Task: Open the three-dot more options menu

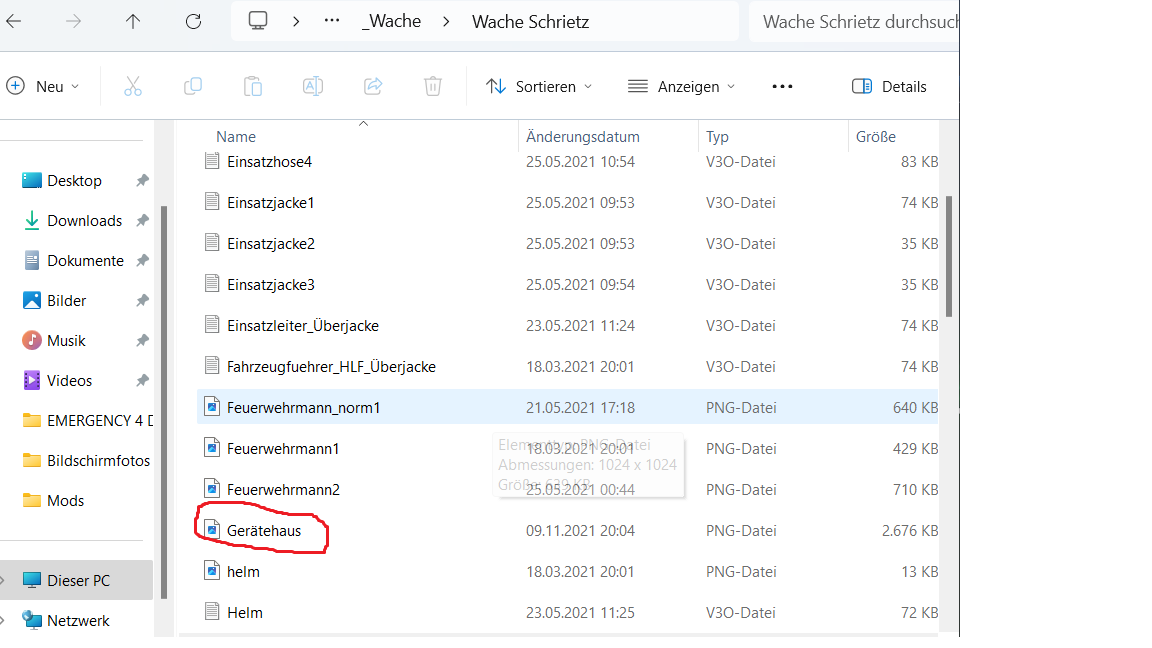Action: coord(782,87)
